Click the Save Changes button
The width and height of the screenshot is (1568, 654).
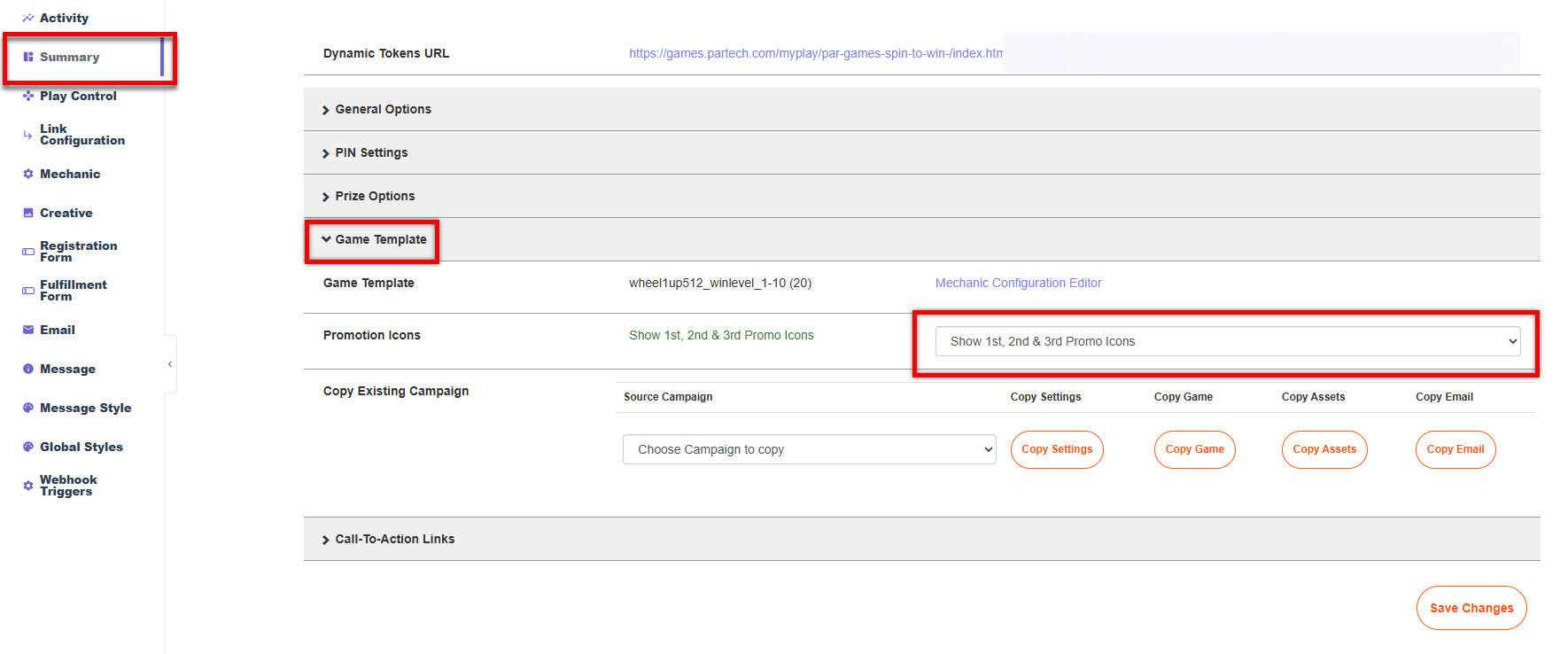click(x=1471, y=608)
